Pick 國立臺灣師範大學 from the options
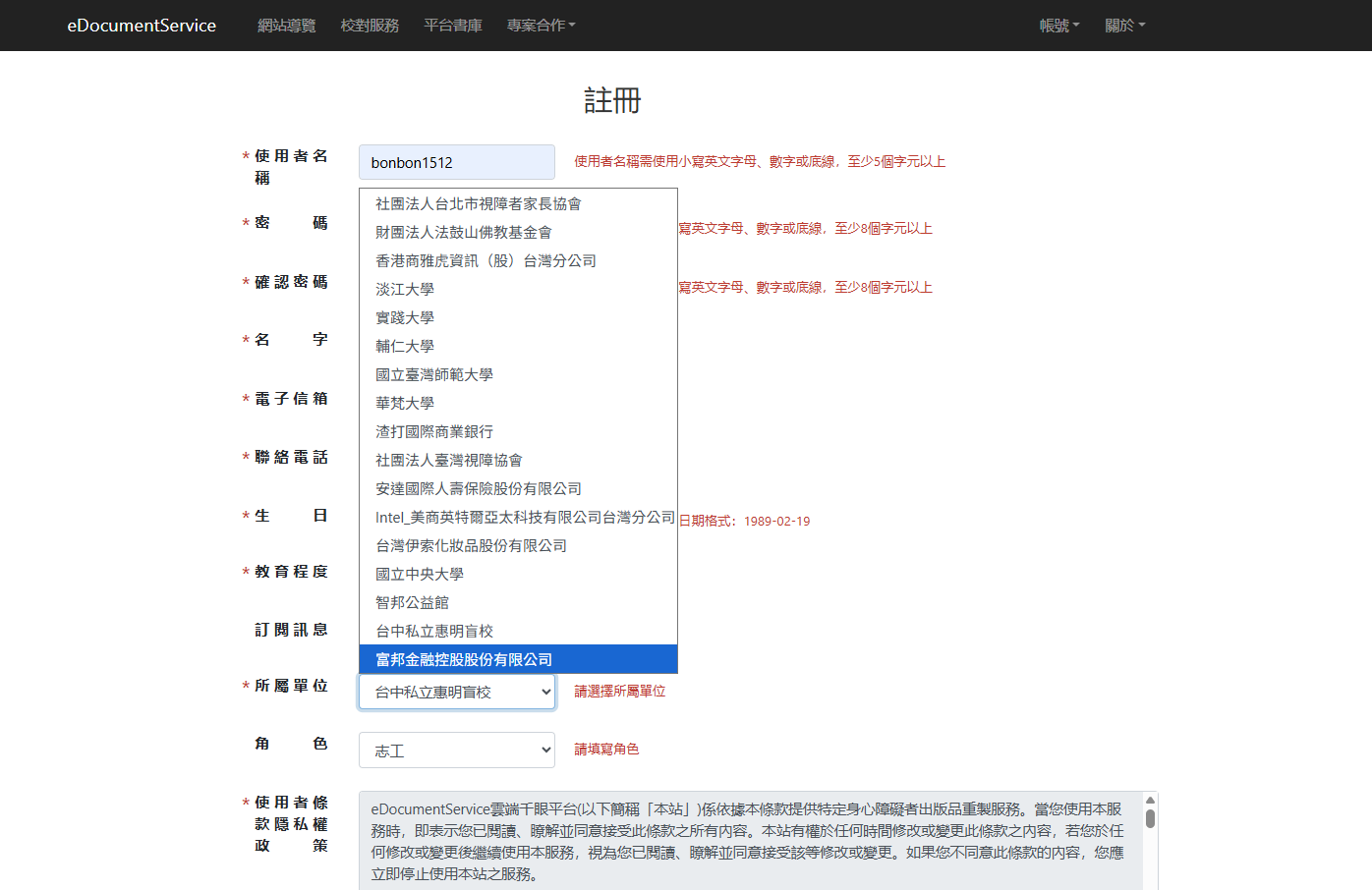The image size is (1372, 890). 518,374
